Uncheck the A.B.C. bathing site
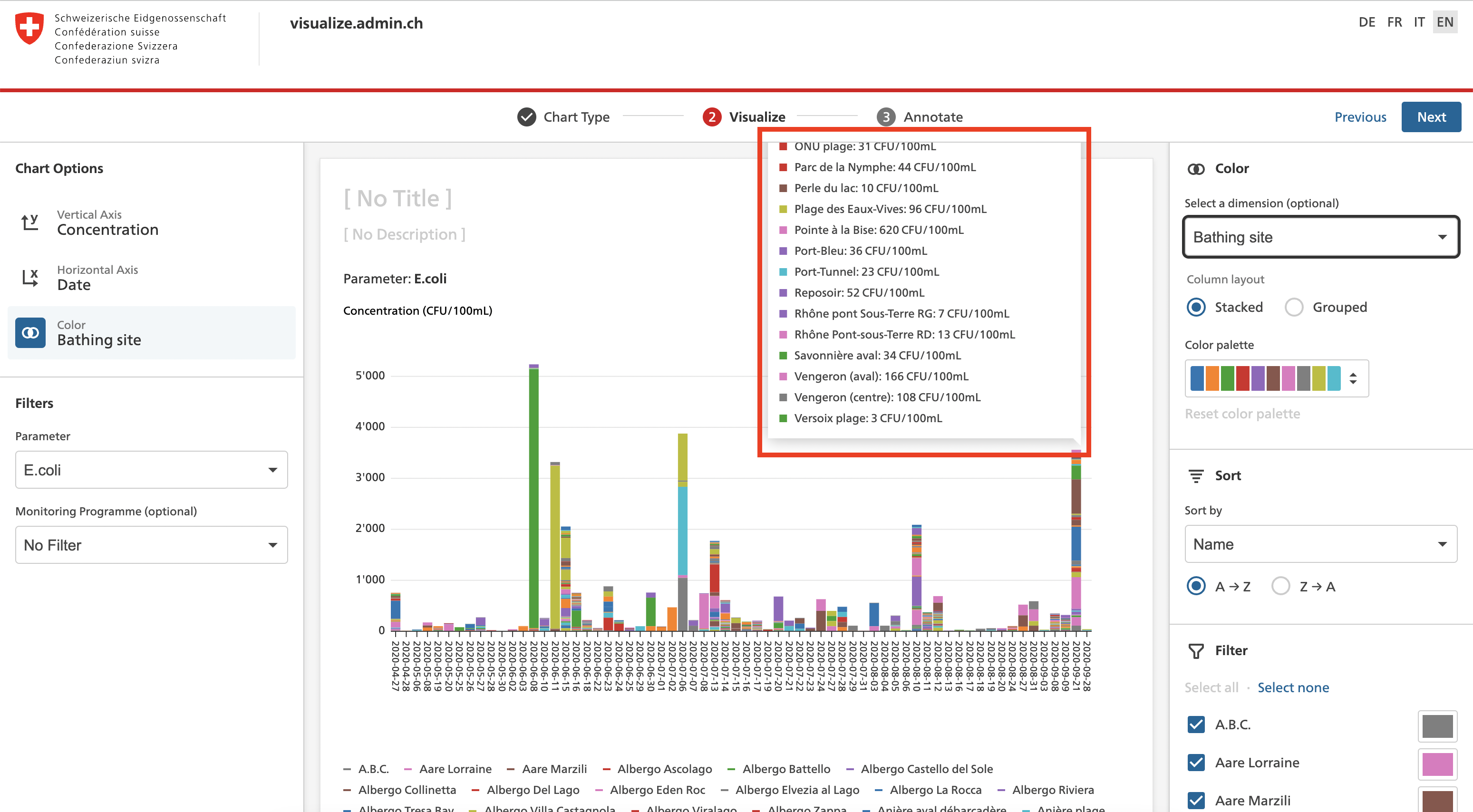 pos(1196,724)
